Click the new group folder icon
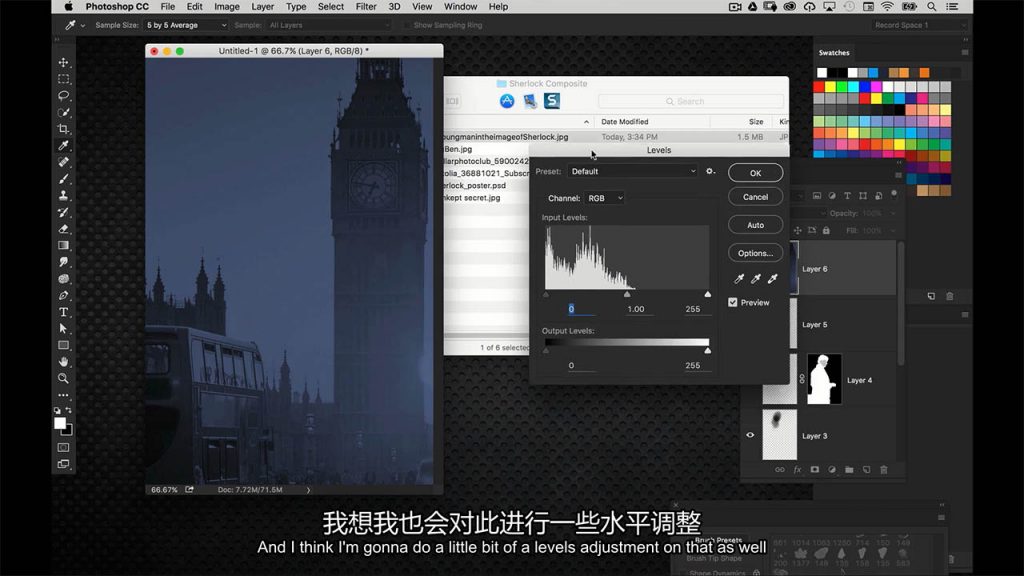 point(849,470)
